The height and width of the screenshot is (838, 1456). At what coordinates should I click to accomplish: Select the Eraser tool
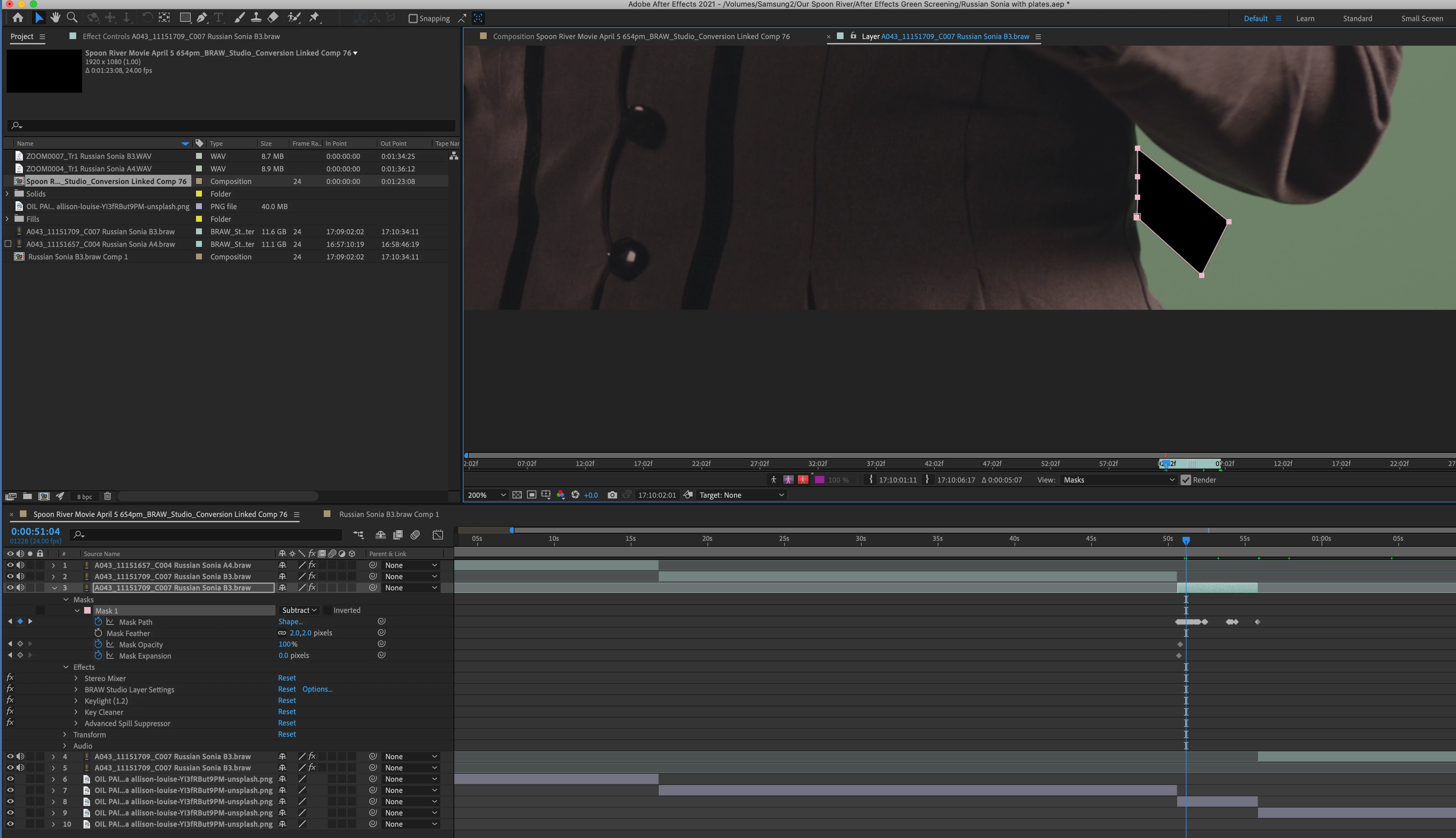273,17
